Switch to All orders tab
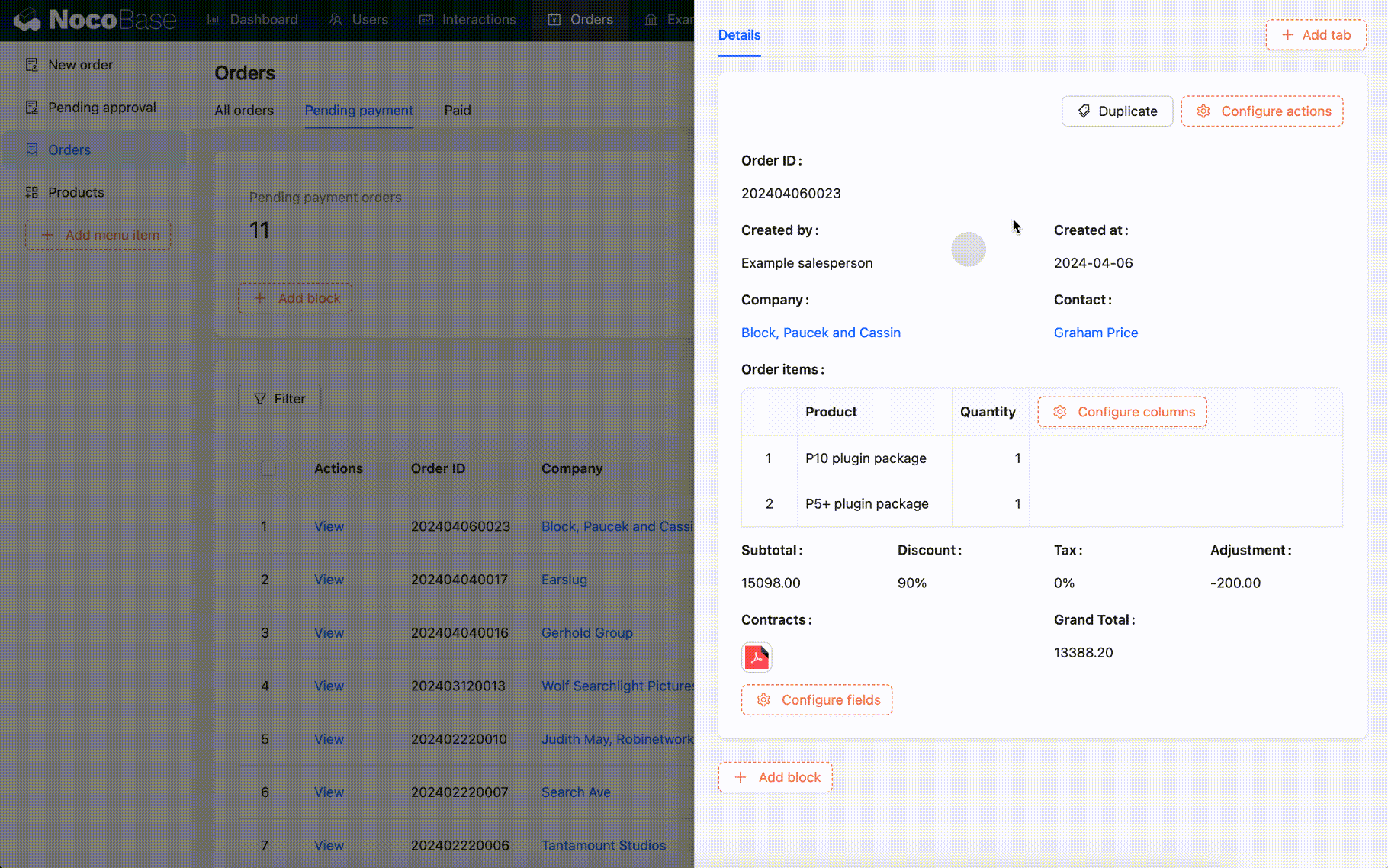The height and width of the screenshot is (868, 1388). (244, 111)
